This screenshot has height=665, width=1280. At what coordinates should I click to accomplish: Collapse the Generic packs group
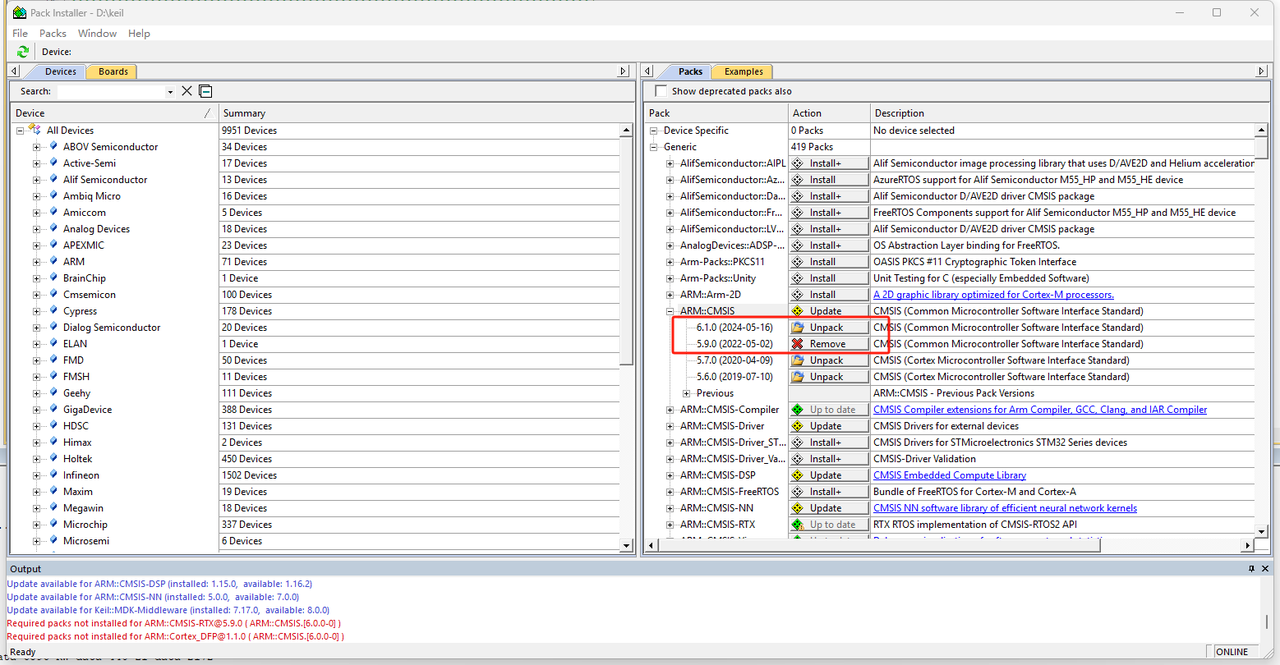coord(654,147)
